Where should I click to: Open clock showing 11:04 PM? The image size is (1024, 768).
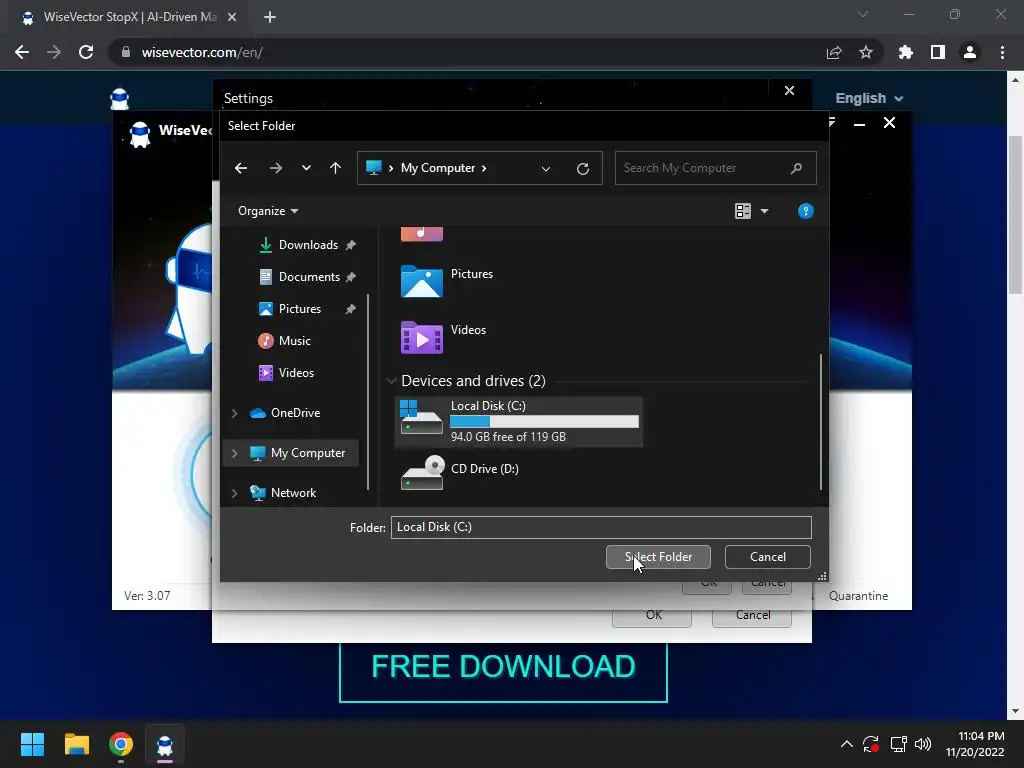tap(975, 744)
